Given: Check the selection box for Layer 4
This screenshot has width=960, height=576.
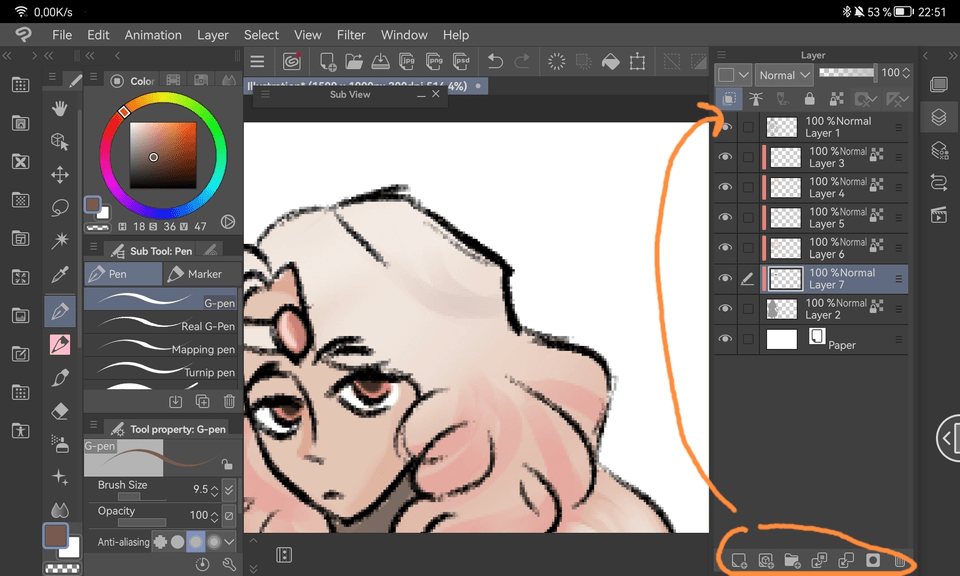Looking at the screenshot, I should [748, 188].
